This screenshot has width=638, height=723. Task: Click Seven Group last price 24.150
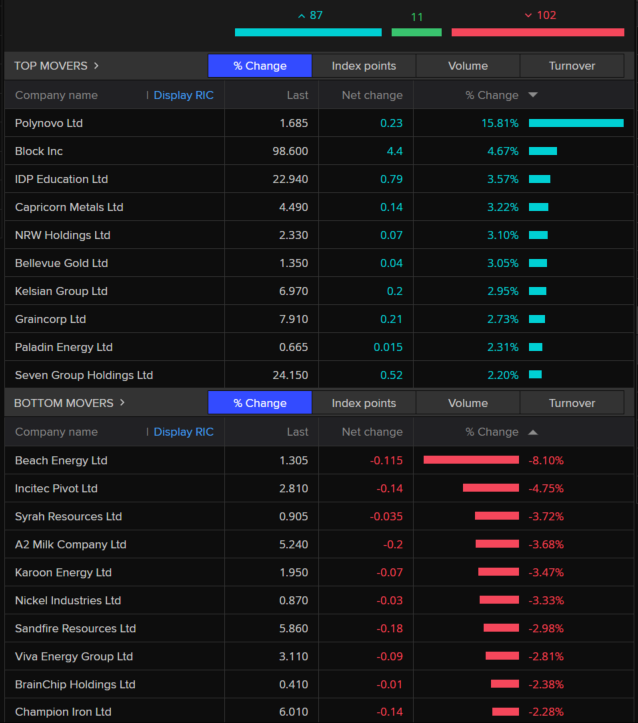coord(290,375)
